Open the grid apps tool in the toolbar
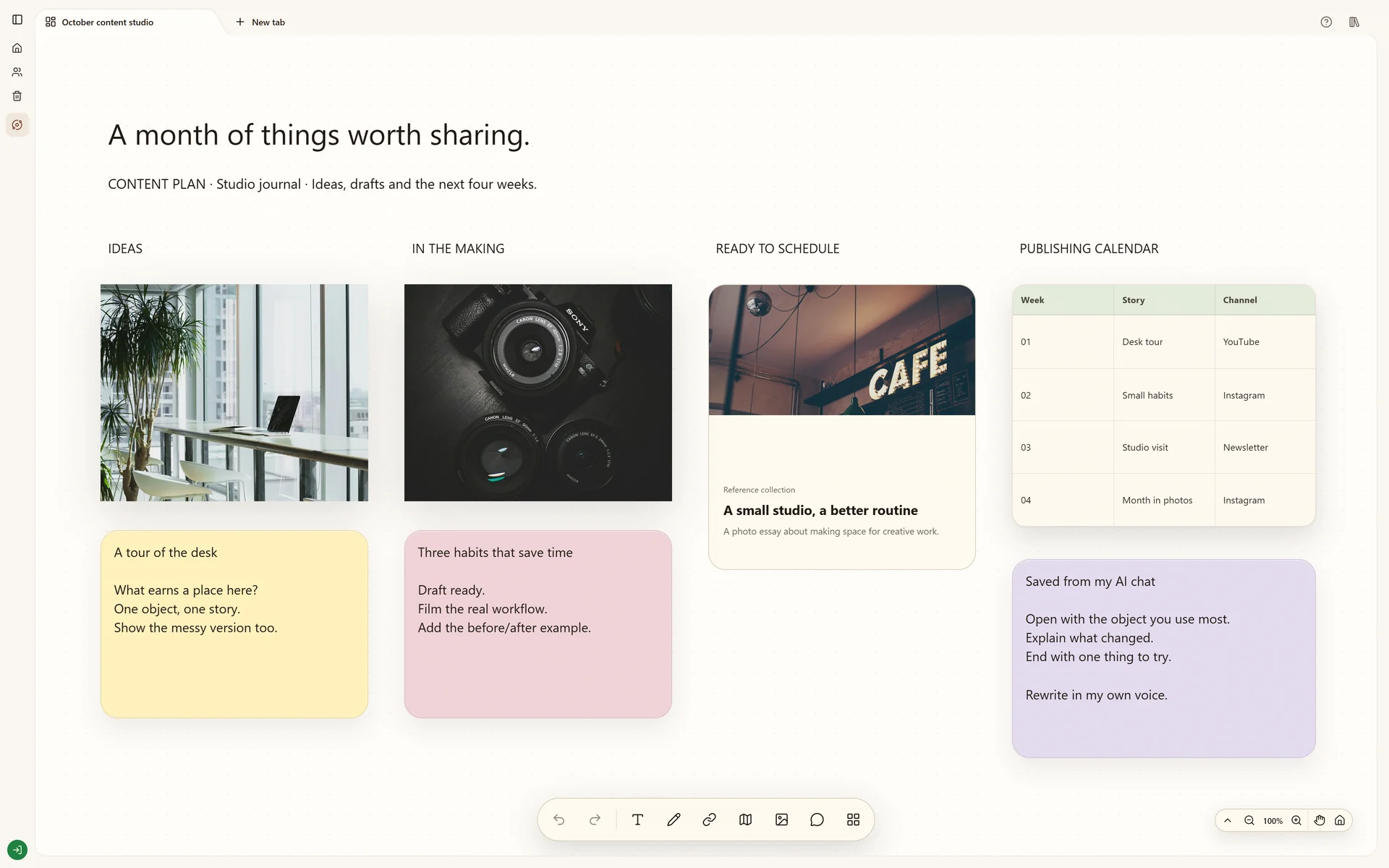The image size is (1389, 868). 853,820
